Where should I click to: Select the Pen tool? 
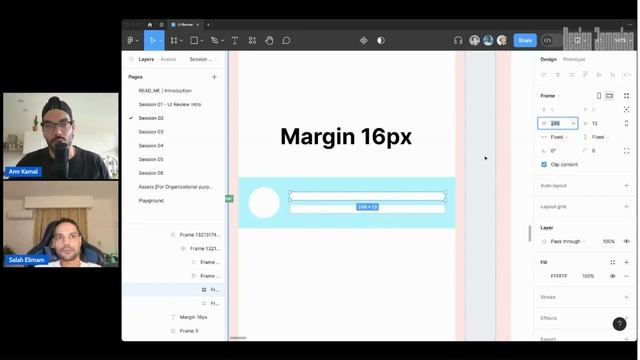215,40
